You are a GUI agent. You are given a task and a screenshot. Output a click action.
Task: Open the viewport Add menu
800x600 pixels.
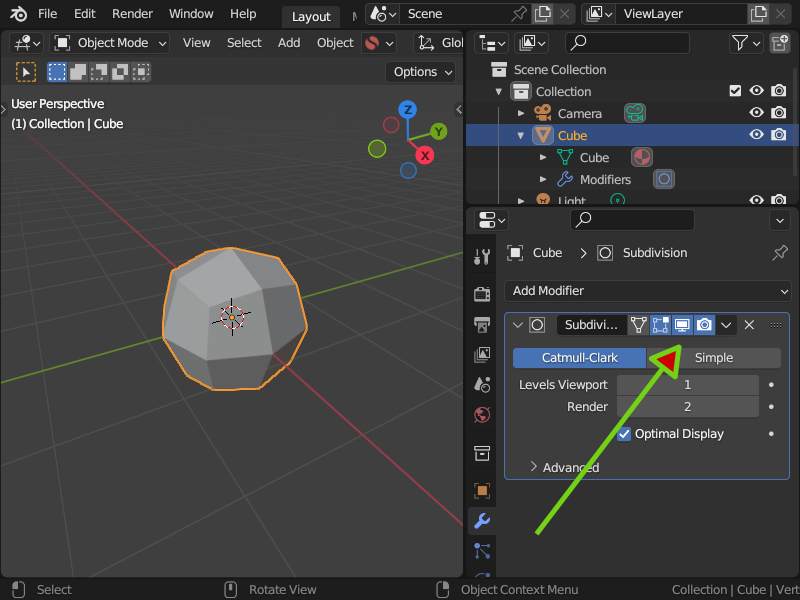click(x=289, y=43)
